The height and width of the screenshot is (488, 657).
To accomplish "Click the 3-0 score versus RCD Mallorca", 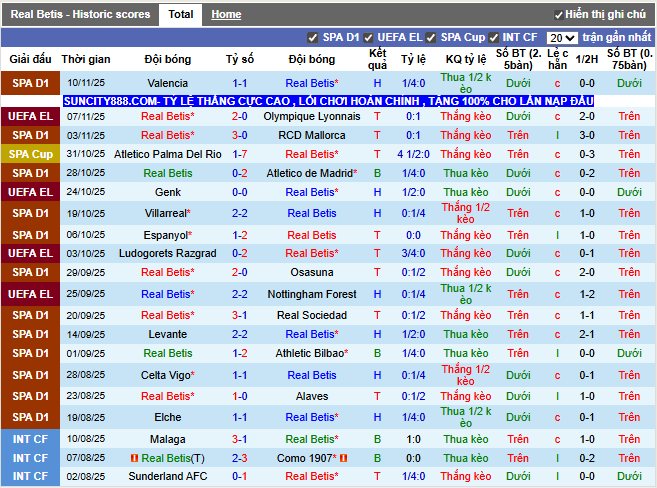I will pos(240,135).
